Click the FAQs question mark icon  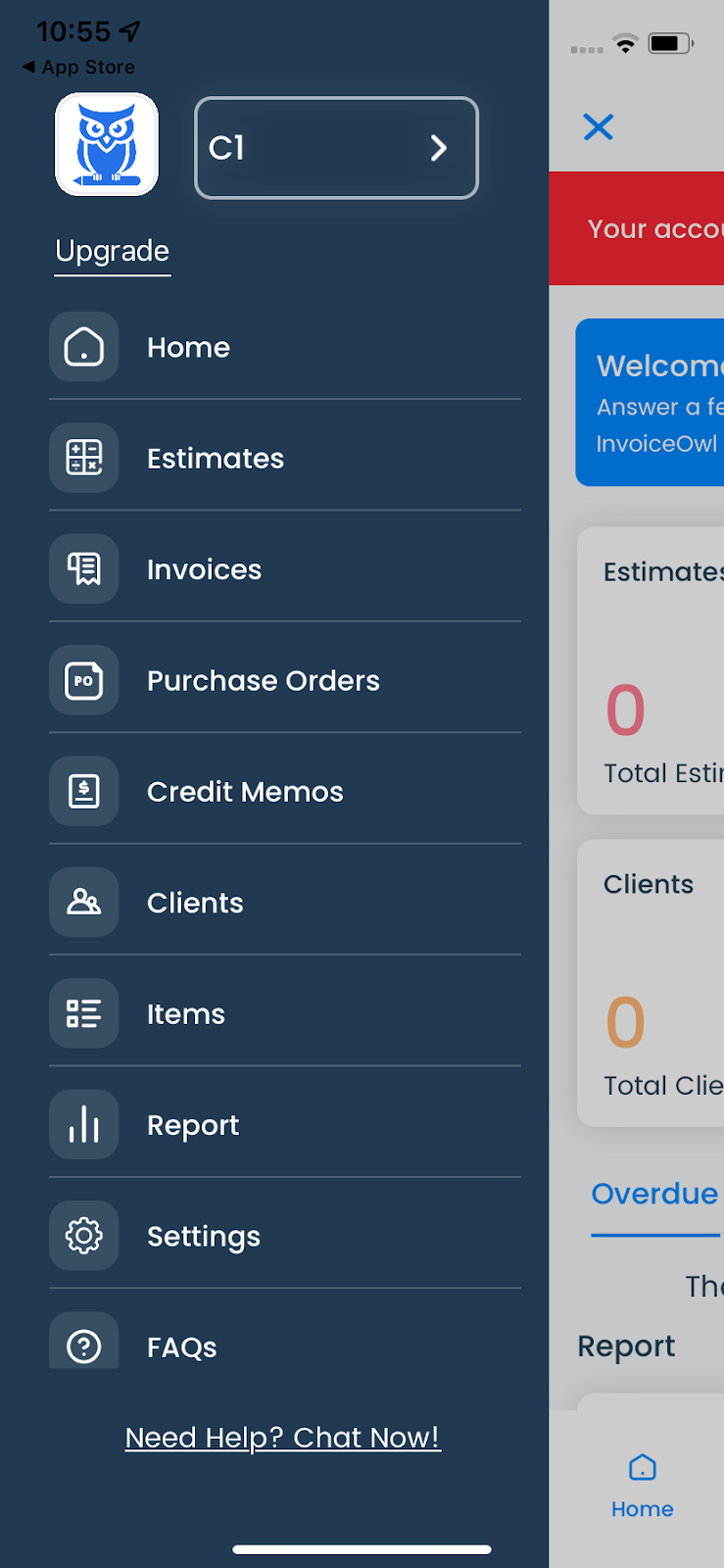click(x=84, y=1346)
